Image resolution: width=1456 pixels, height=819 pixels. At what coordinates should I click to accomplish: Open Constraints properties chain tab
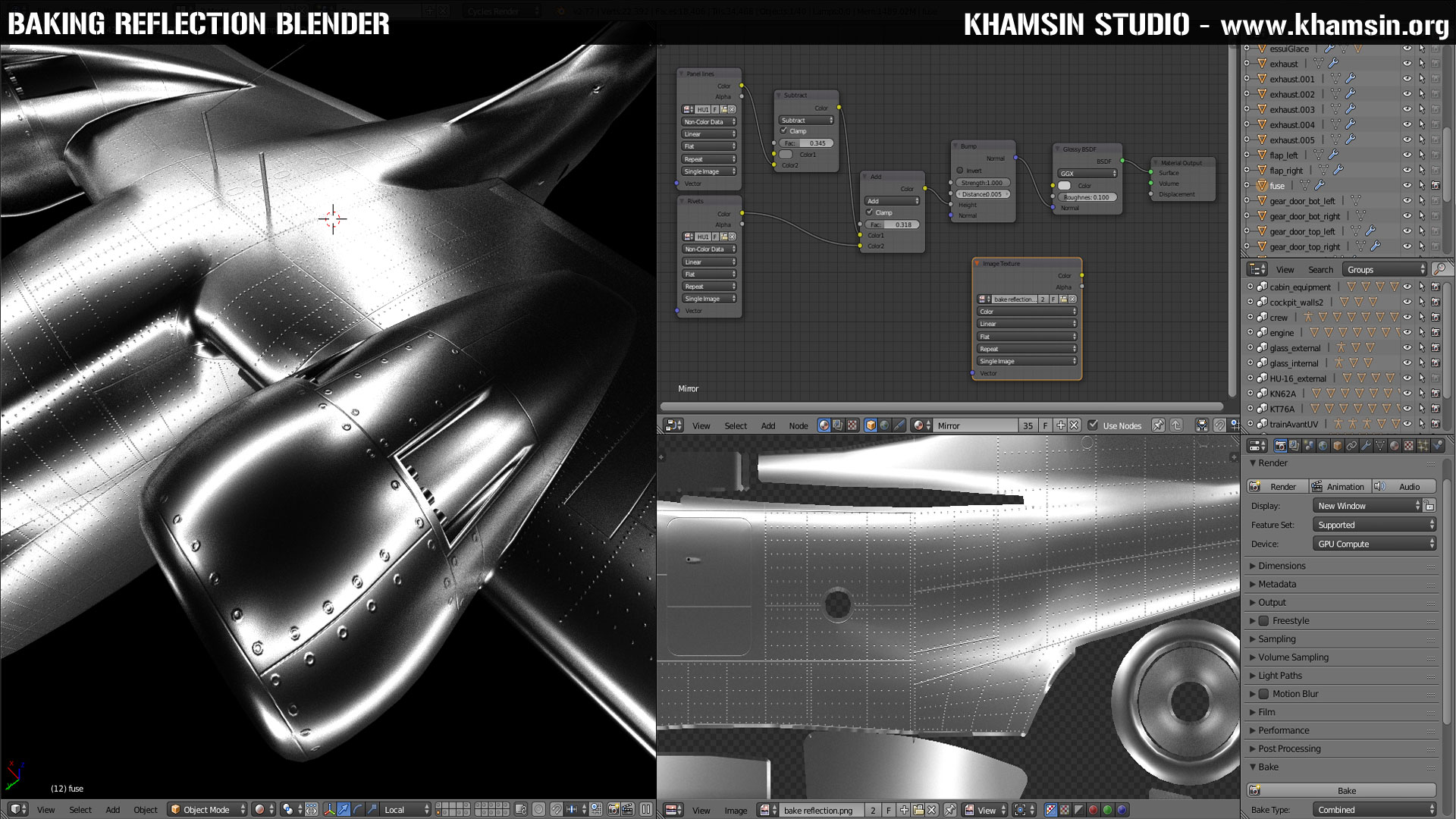pos(1352,446)
